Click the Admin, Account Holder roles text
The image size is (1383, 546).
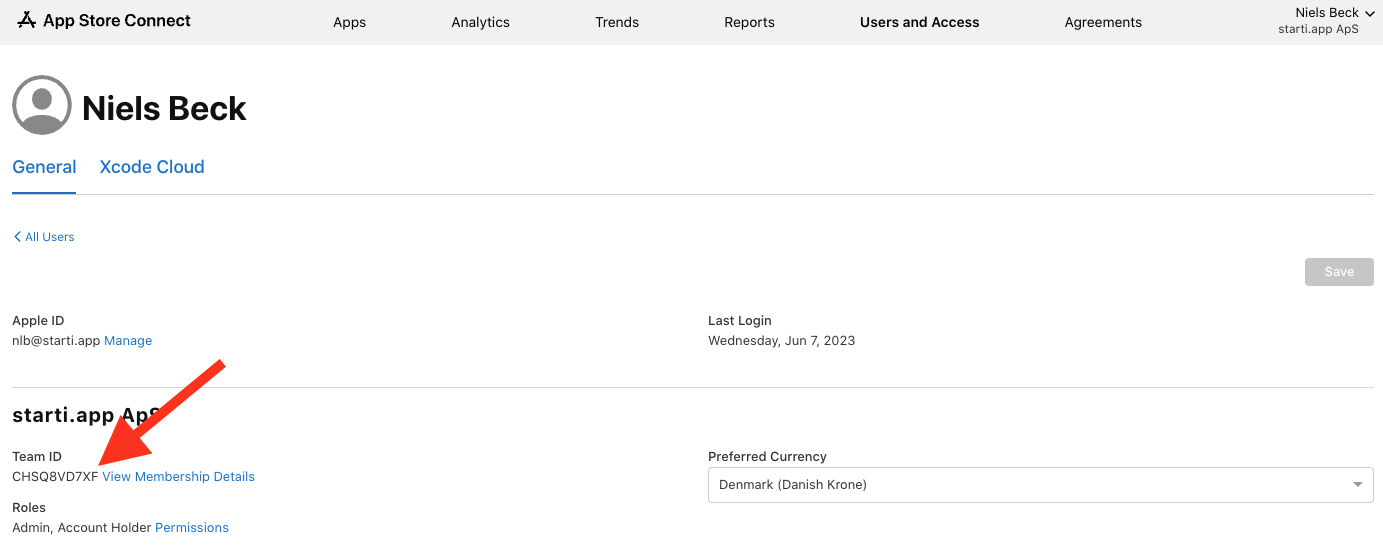click(82, 528)
